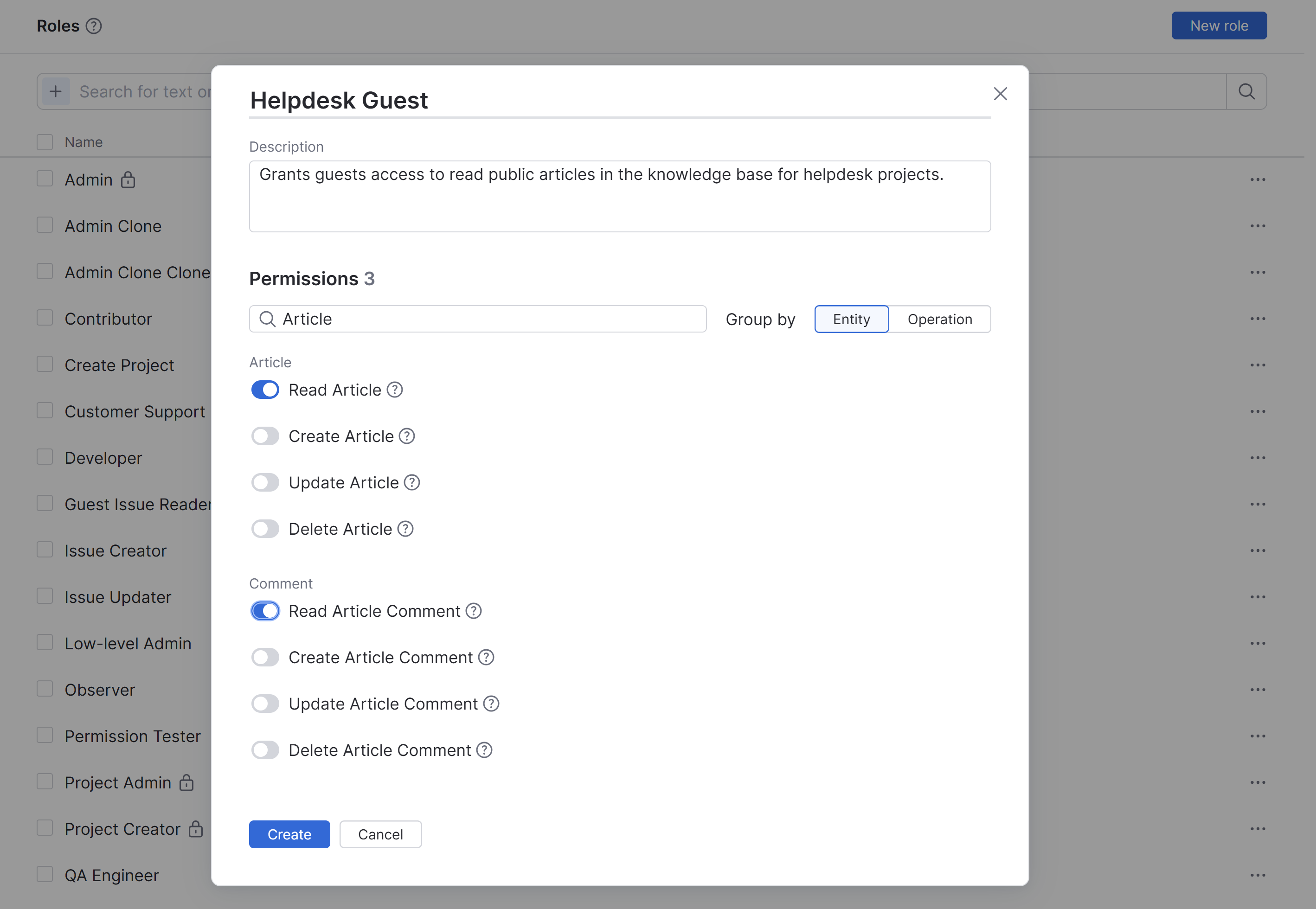Open help tooltip for Read Article

[395, 390]
